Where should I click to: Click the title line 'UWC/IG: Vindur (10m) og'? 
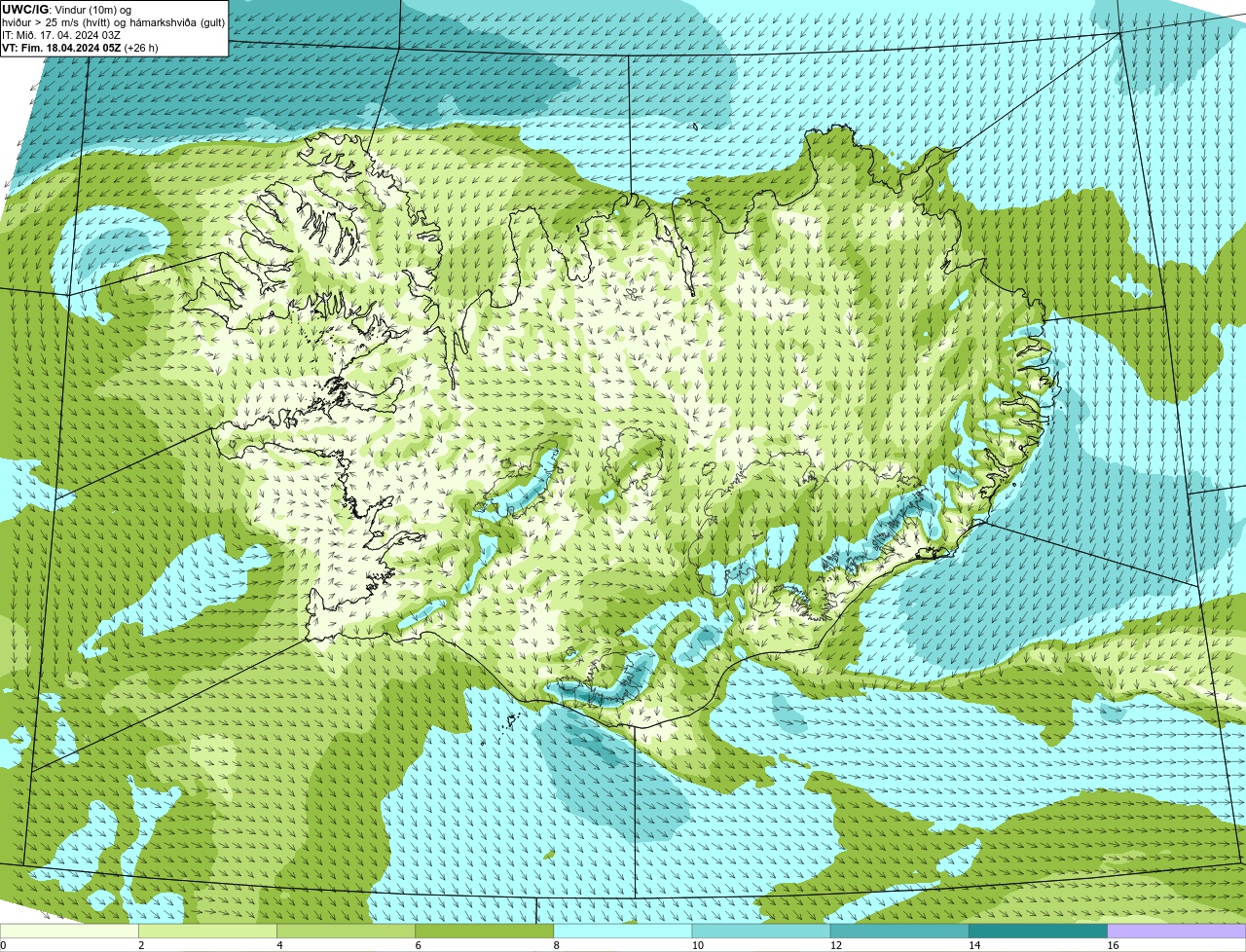tap(67, 9)
